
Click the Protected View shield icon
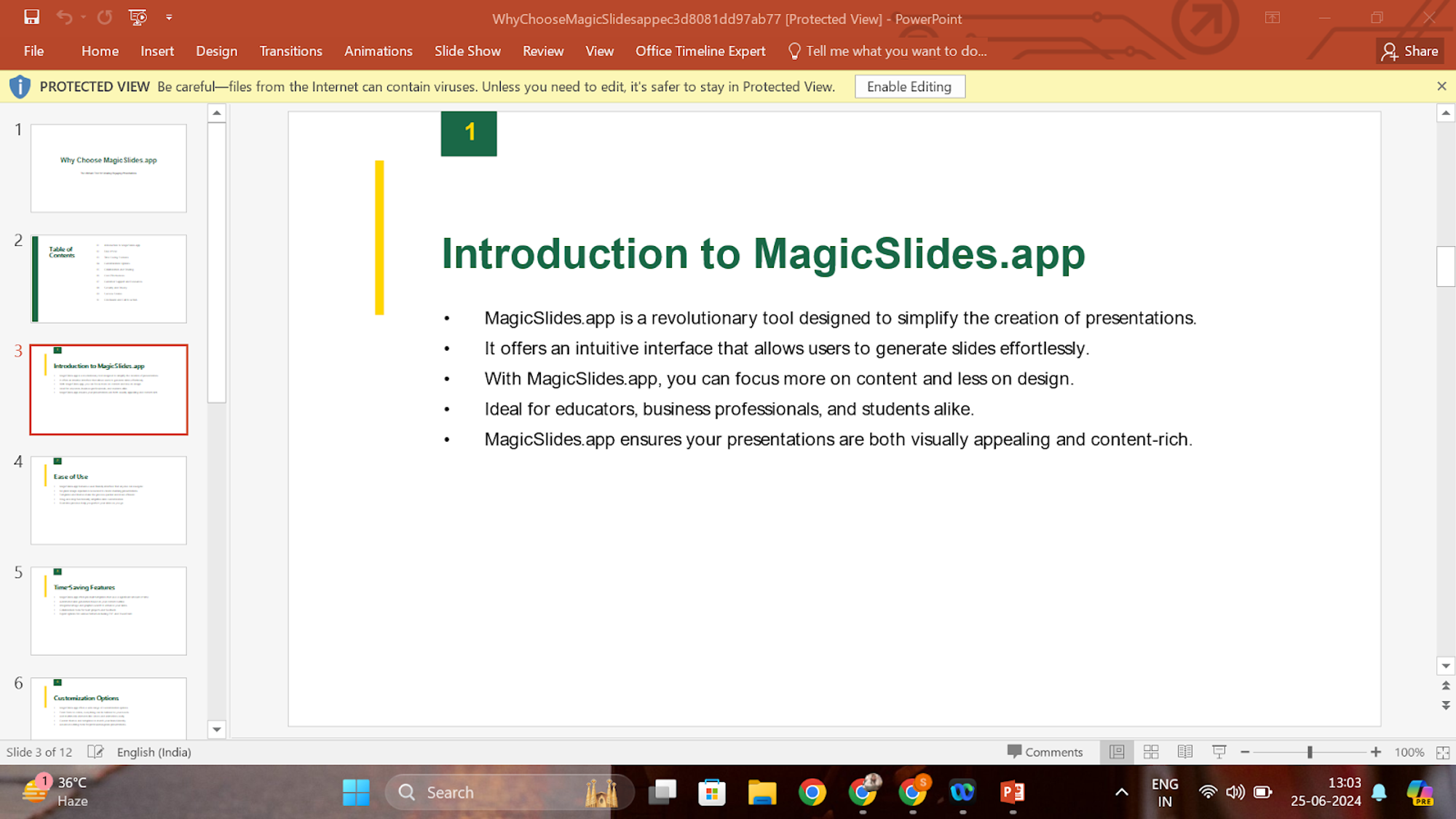click(20, 87)
